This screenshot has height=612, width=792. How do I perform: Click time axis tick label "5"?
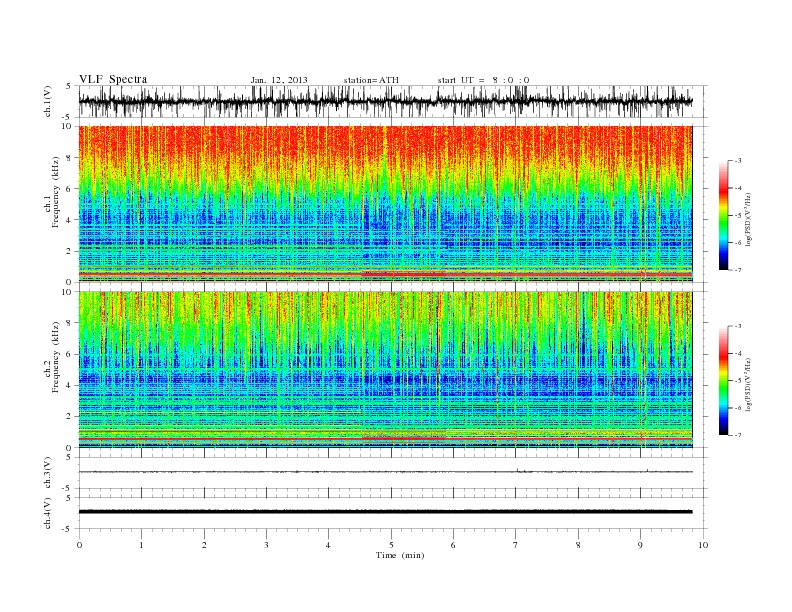[391, 545]
